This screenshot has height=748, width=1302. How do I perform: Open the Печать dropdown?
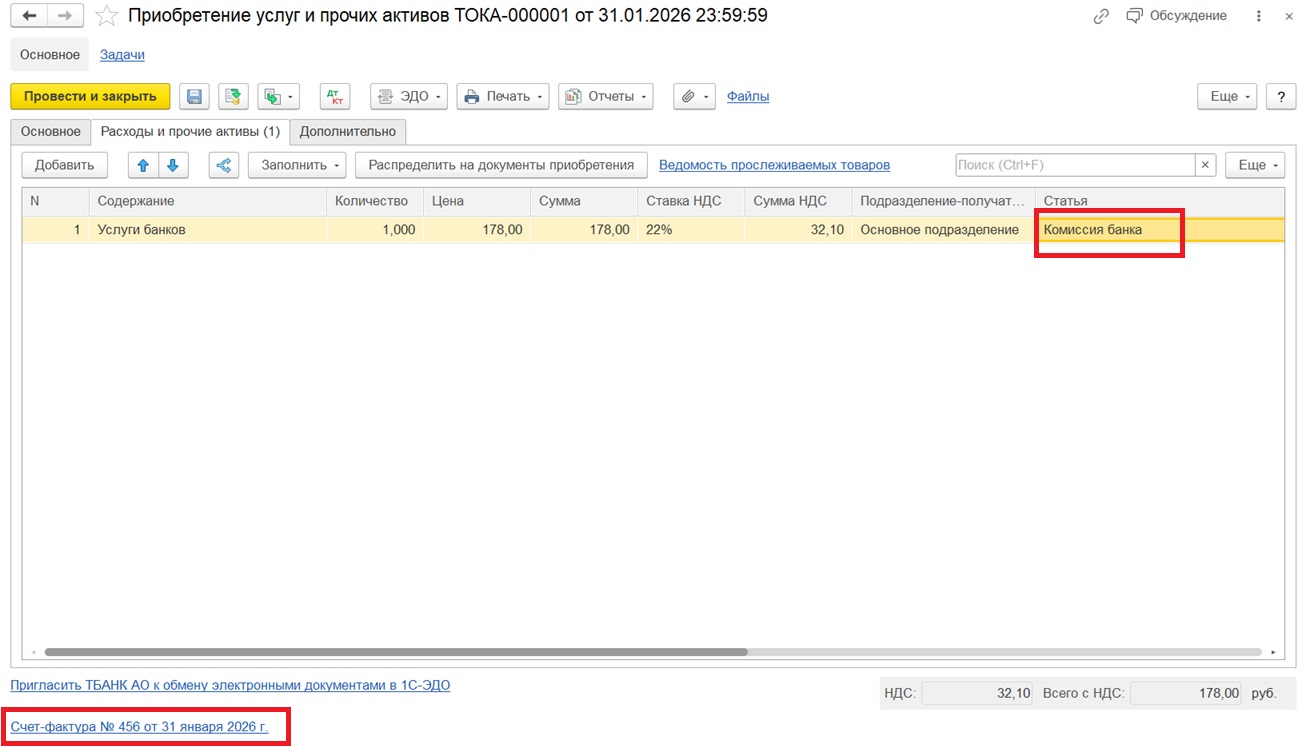tap(503, 96)
